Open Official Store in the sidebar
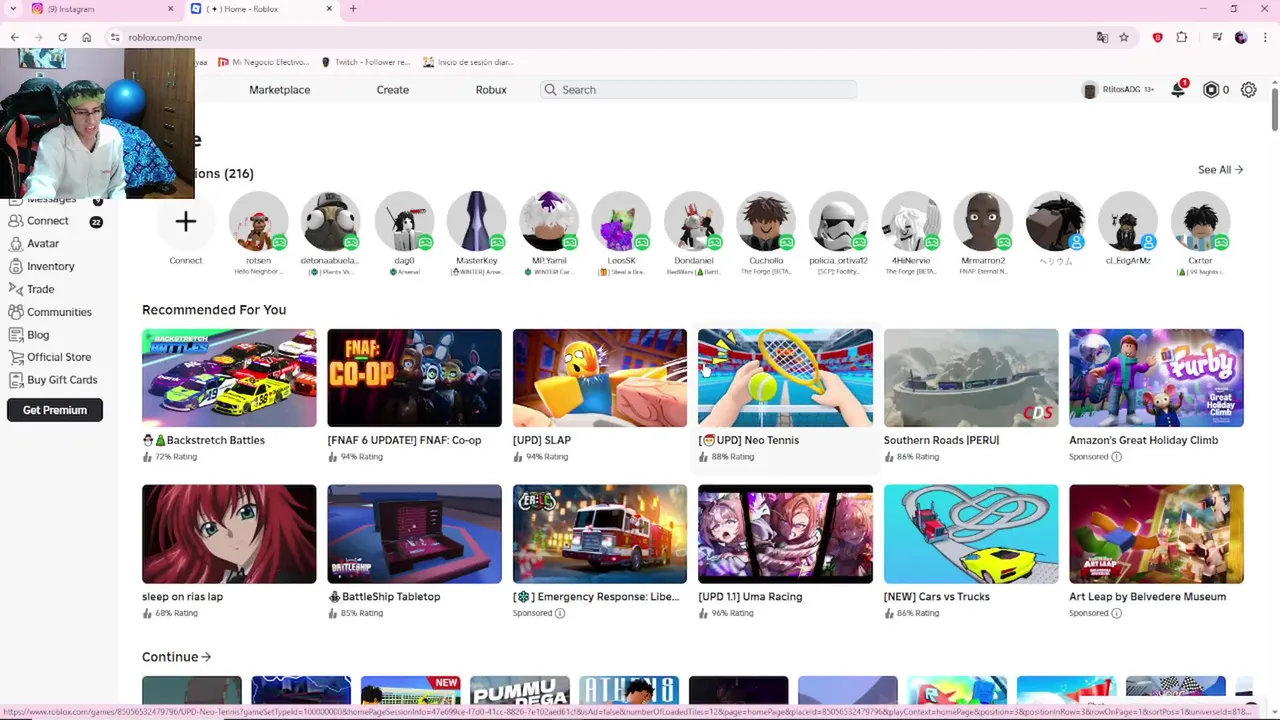The width and height of the screenshot is (1280, 720). (x=58, y=357)
